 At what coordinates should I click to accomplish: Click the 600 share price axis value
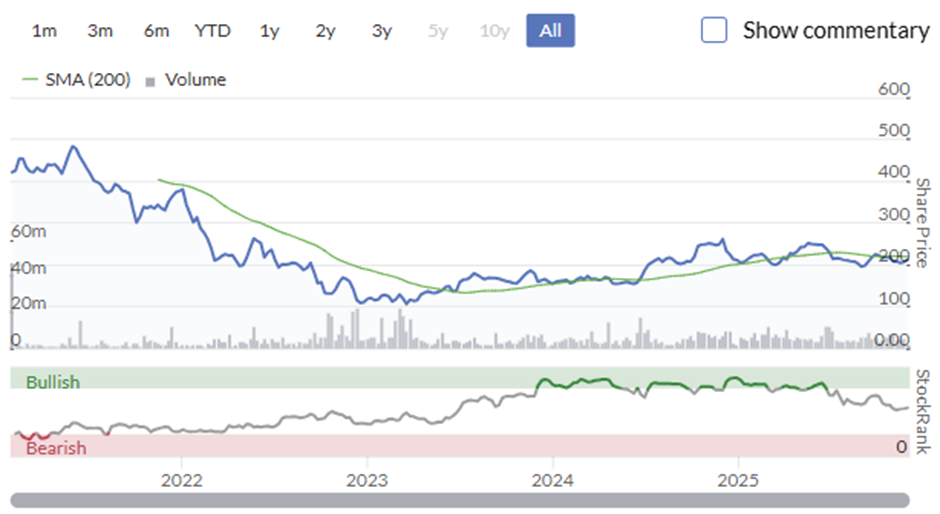click(894, 89)
